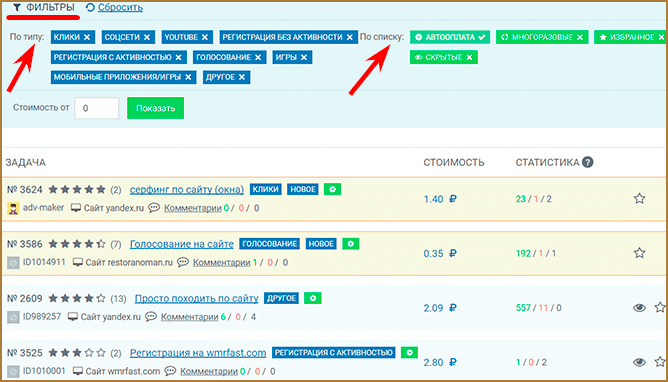Viewport: 668px width, 382px height.
Task: Toggle the МНОГОРАЗОВЫЕ list filter
Action: tap(542, 37)
